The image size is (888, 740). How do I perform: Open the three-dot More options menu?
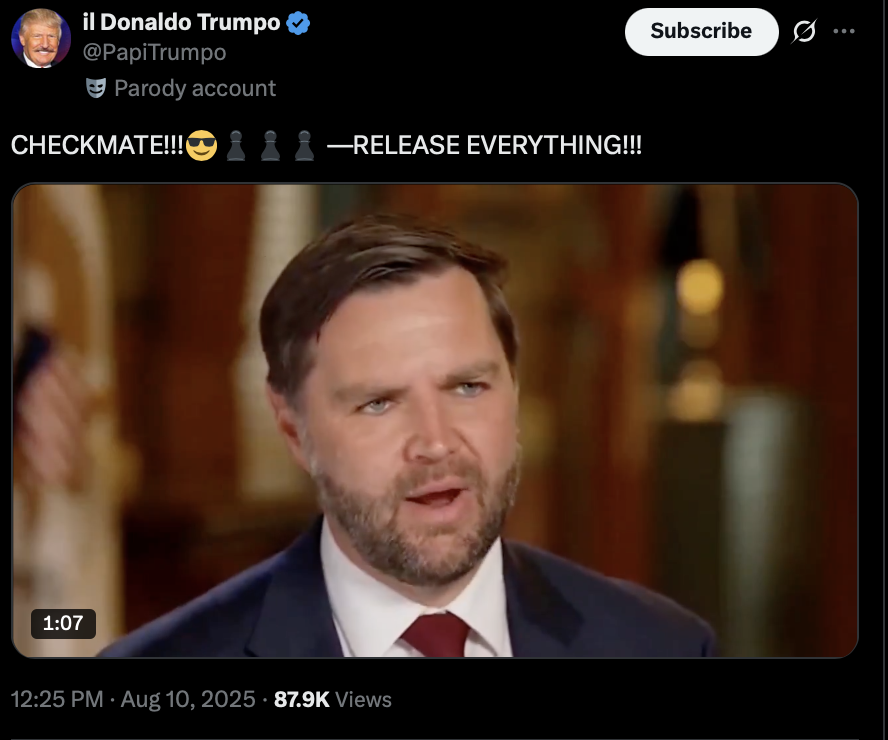click(844, 31)
